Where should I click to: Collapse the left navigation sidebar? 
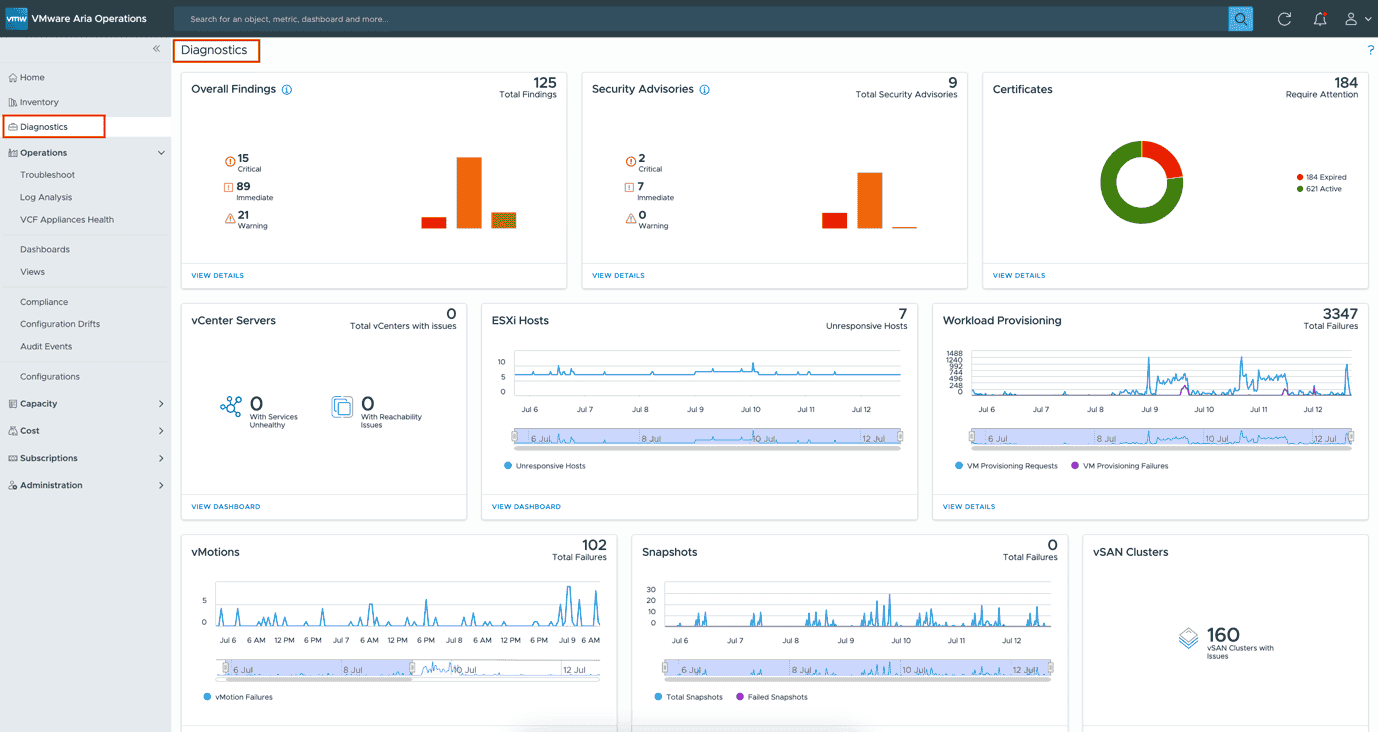click(156, 49)
